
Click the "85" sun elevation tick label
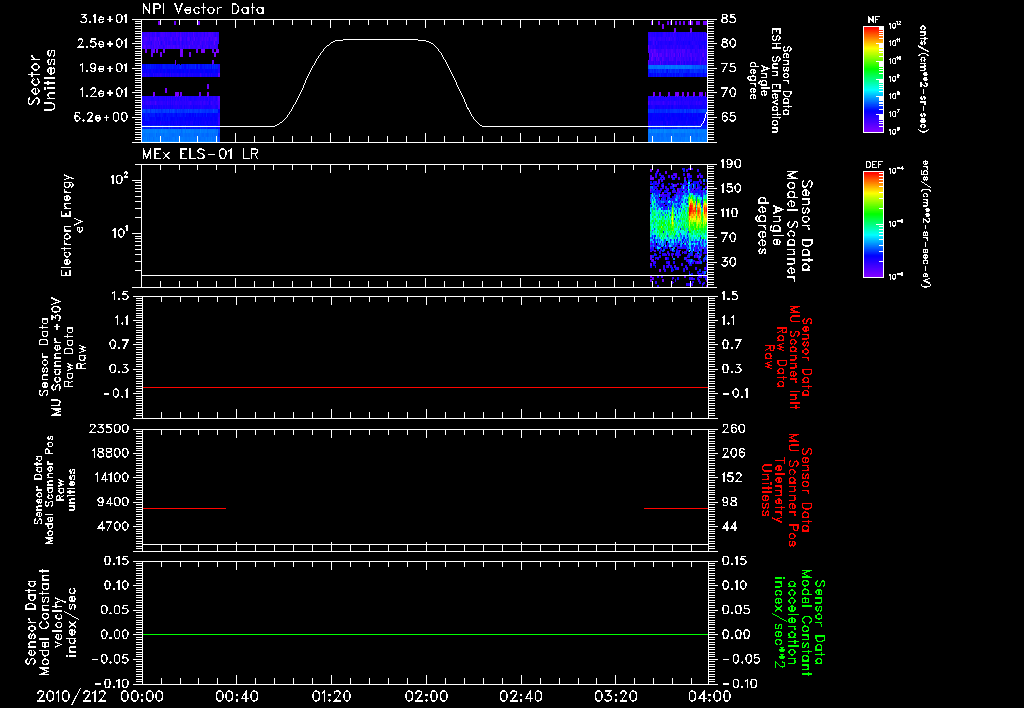[x=729, y=19]
